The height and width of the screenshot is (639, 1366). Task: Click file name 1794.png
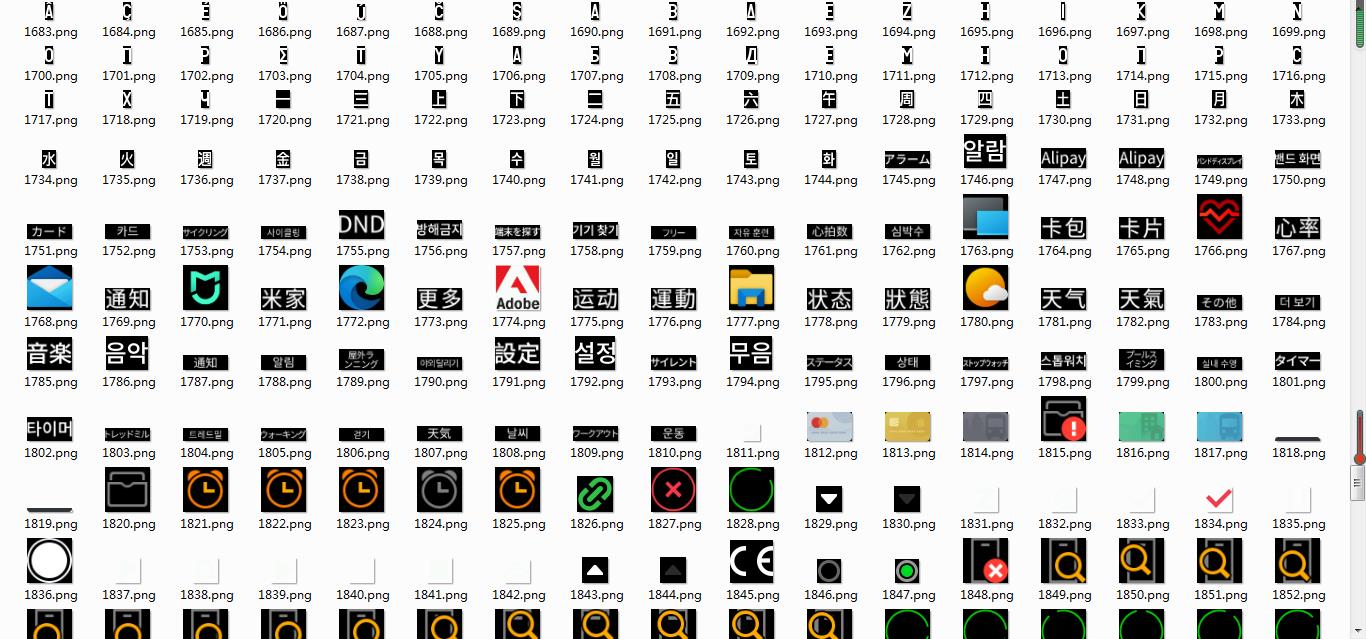(x=752, y=382)
